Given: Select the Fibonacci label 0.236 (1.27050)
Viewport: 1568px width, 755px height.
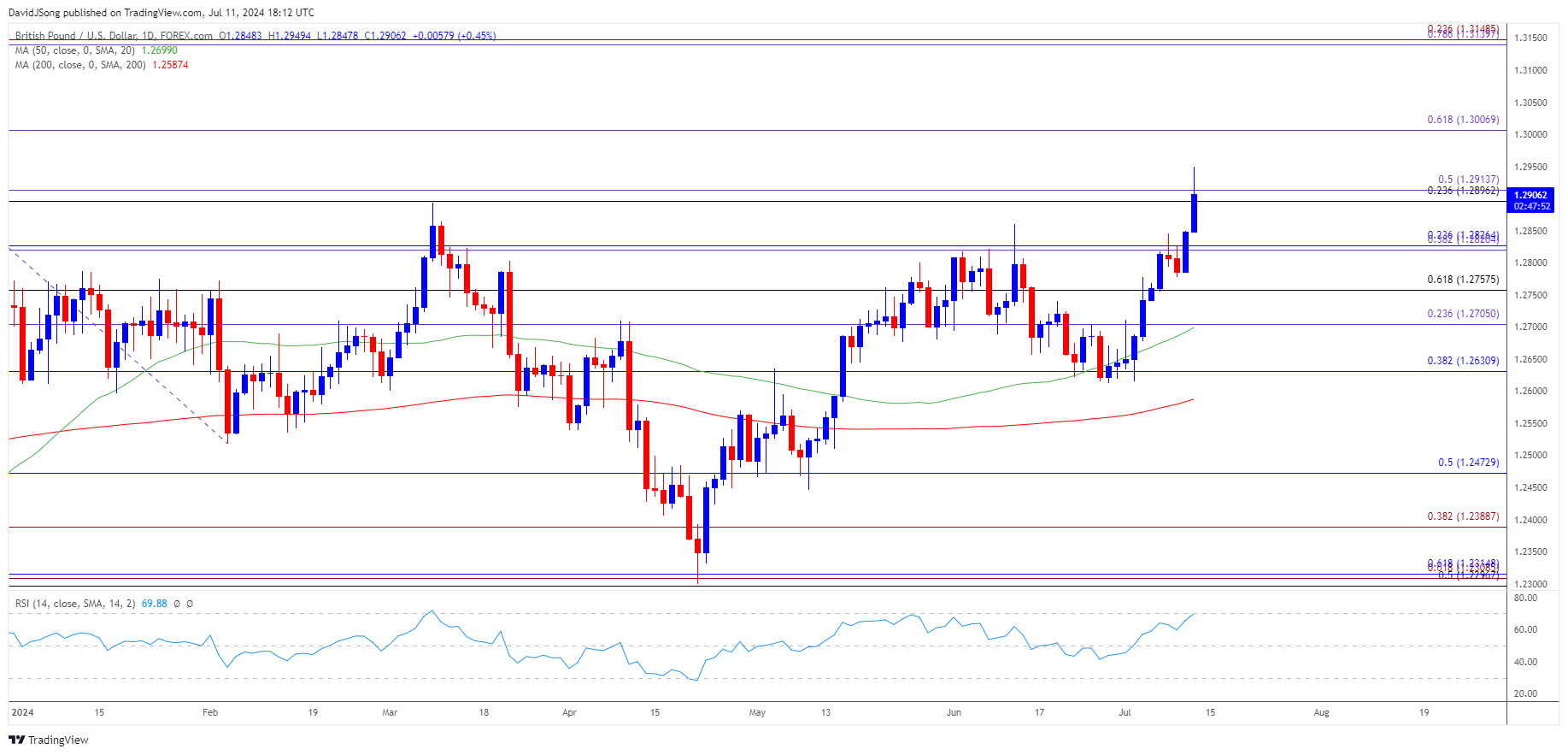Looking at the screenshot, I should coord(1463,314).
